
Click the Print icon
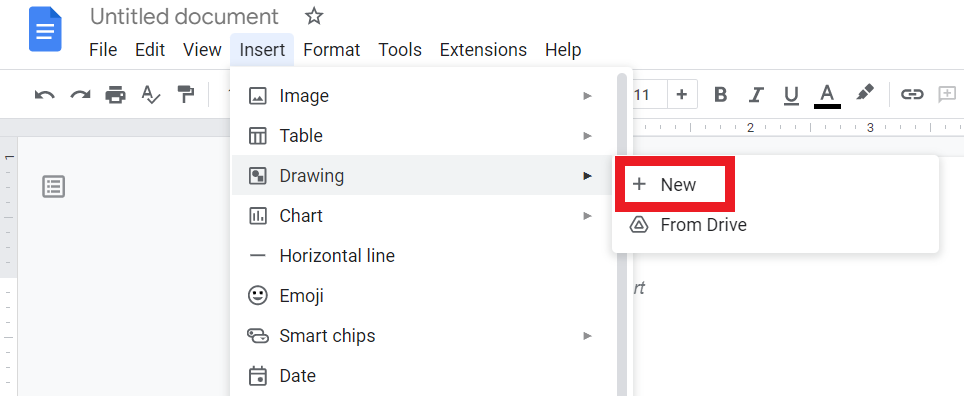pos(115,95)
